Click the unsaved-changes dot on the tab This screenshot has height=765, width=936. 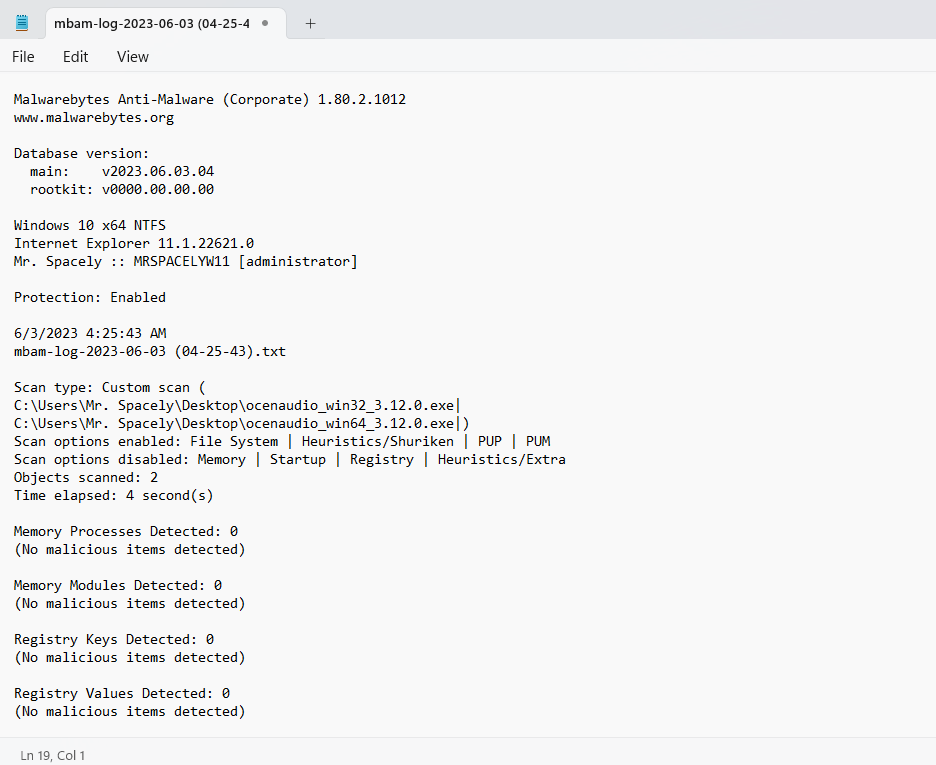tap(265, 23)
